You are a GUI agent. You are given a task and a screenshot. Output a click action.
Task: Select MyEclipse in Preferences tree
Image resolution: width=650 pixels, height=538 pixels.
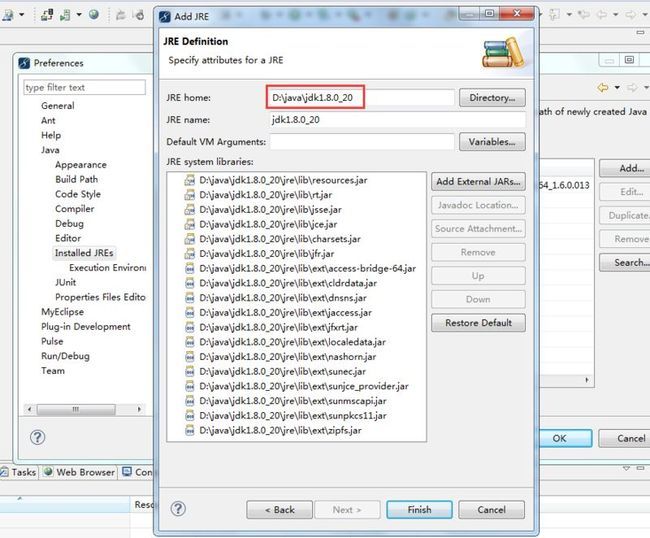tap(62, 312)
